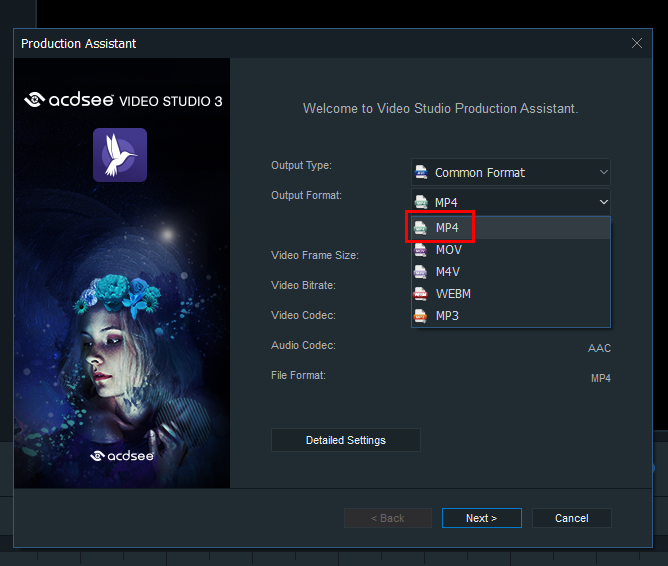This screenshot has height=566, width=668.
Task: Click the Common Format file icon
Action: pyautogui.click(x=421, y=172)
